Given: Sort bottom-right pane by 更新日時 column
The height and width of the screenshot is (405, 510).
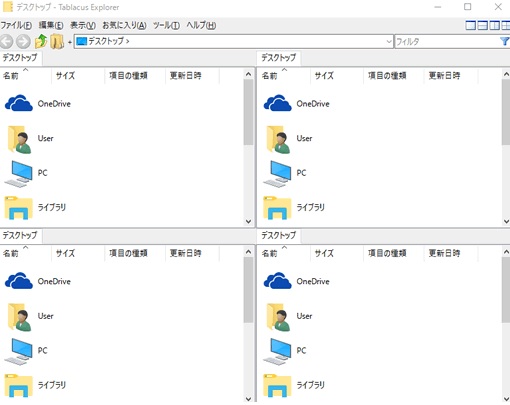Looking at the screenshot, I should (444, 253).
